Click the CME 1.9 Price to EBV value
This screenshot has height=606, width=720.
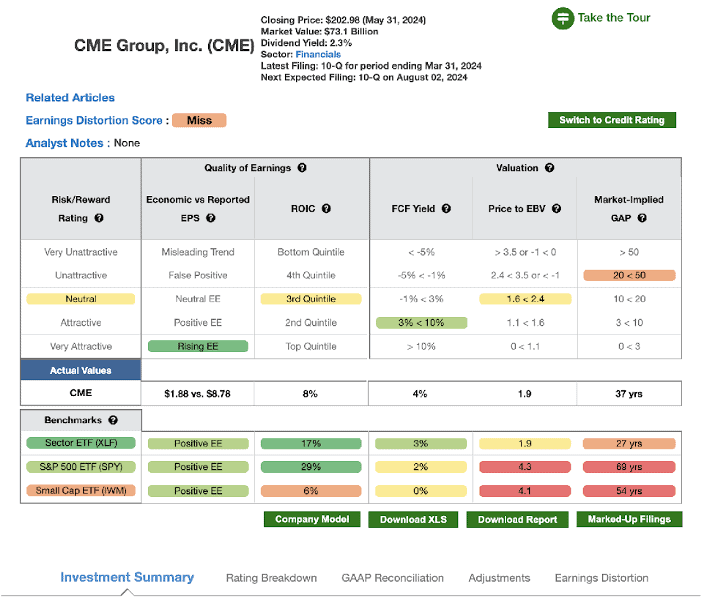524,394
